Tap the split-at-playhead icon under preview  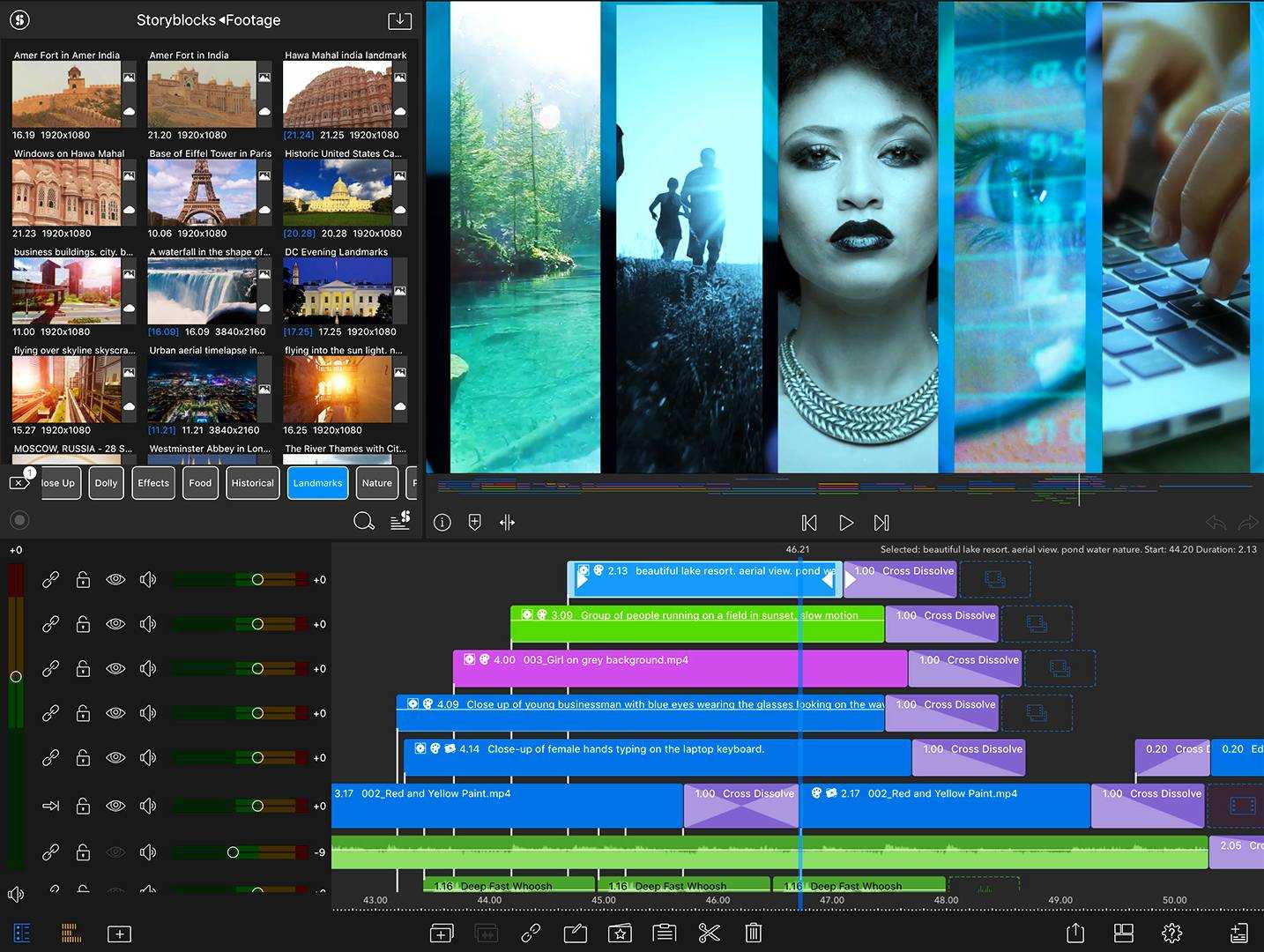(x=508, y=523)
